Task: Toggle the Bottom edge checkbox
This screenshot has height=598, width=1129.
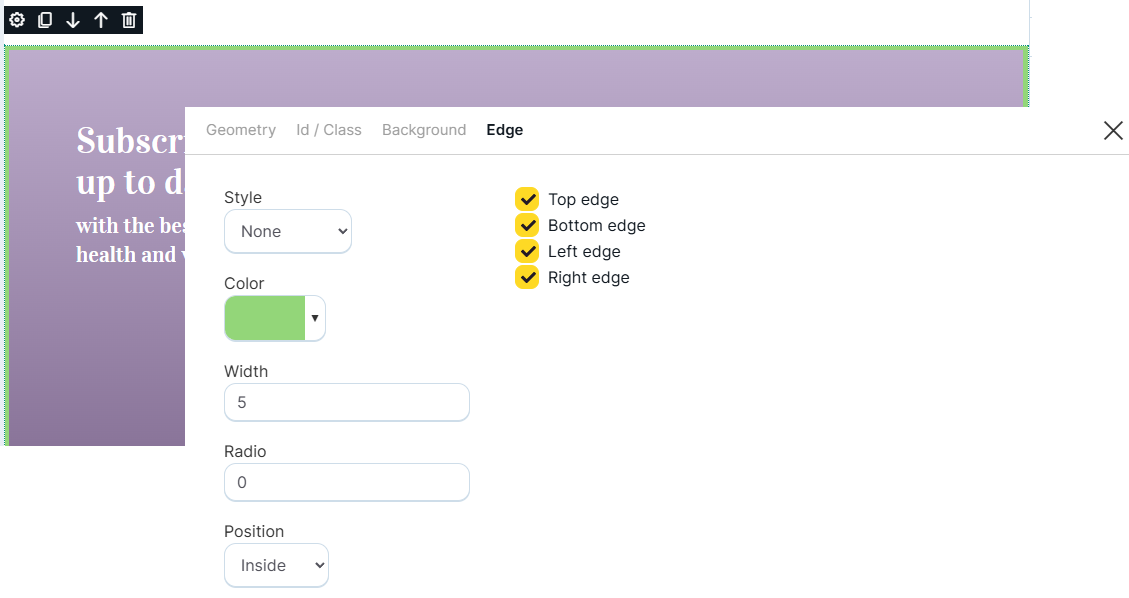Action: pos(527,225)
